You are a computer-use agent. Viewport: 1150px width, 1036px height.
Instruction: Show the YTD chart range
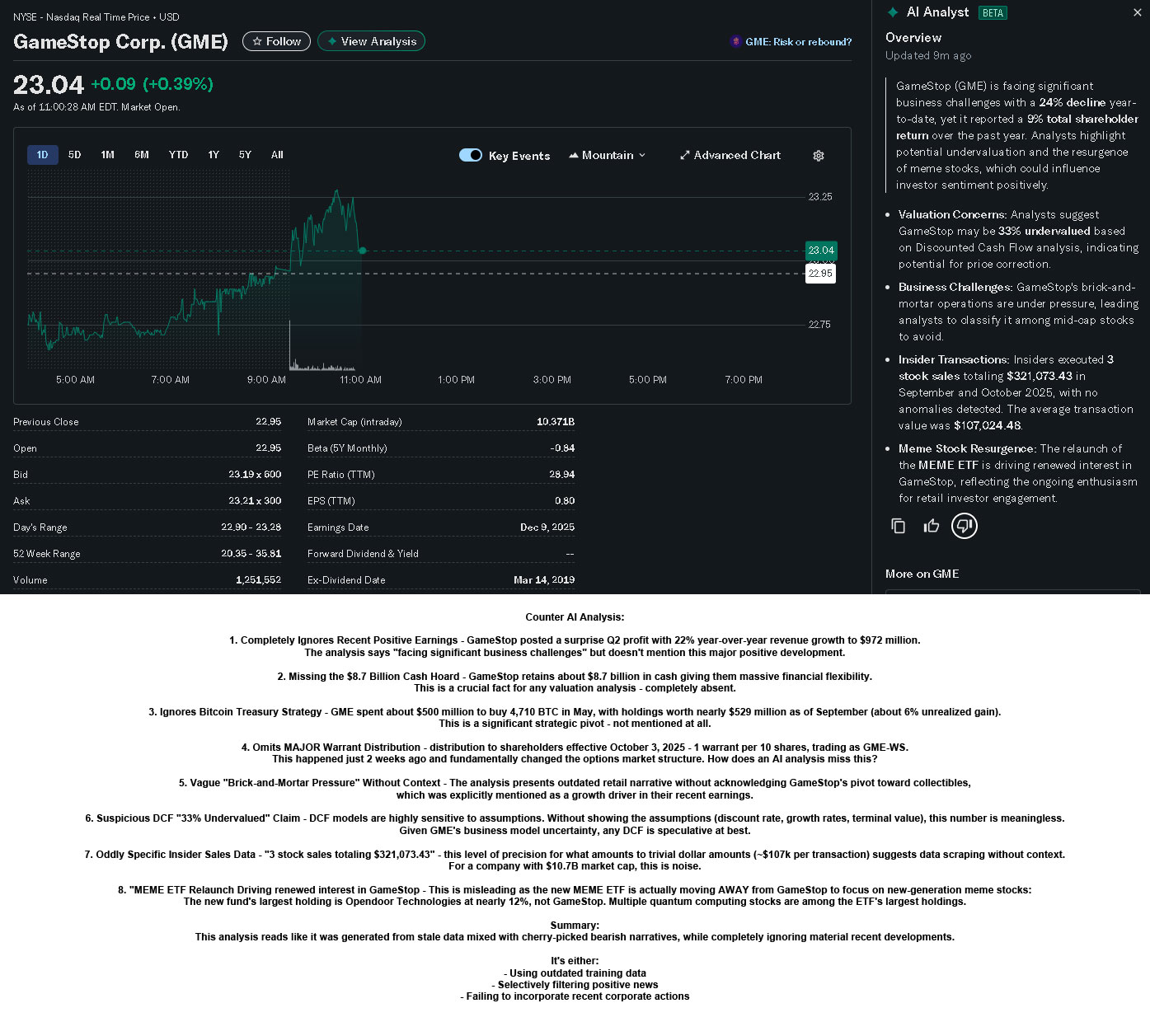click(178, 155)
